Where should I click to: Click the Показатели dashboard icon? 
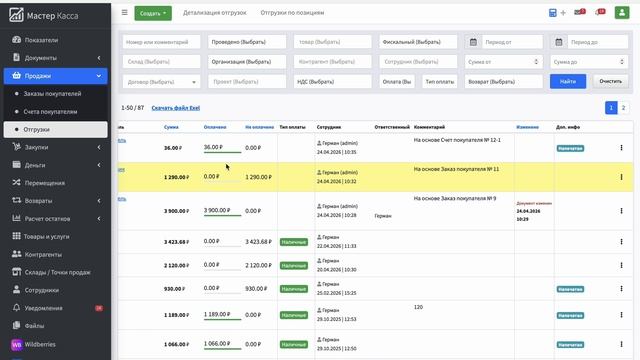16,40
